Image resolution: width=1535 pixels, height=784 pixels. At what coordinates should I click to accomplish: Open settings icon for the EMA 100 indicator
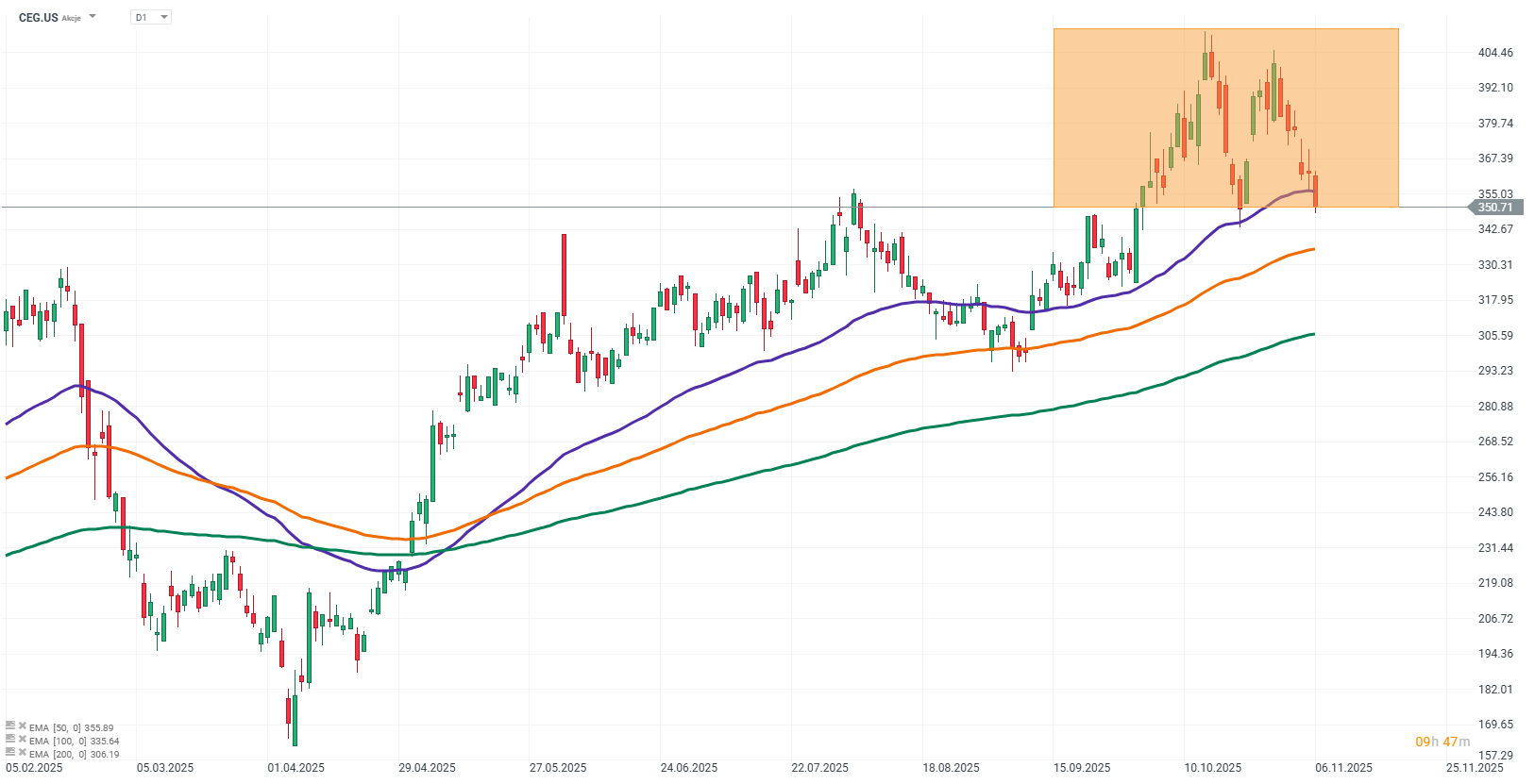(10, 739)
